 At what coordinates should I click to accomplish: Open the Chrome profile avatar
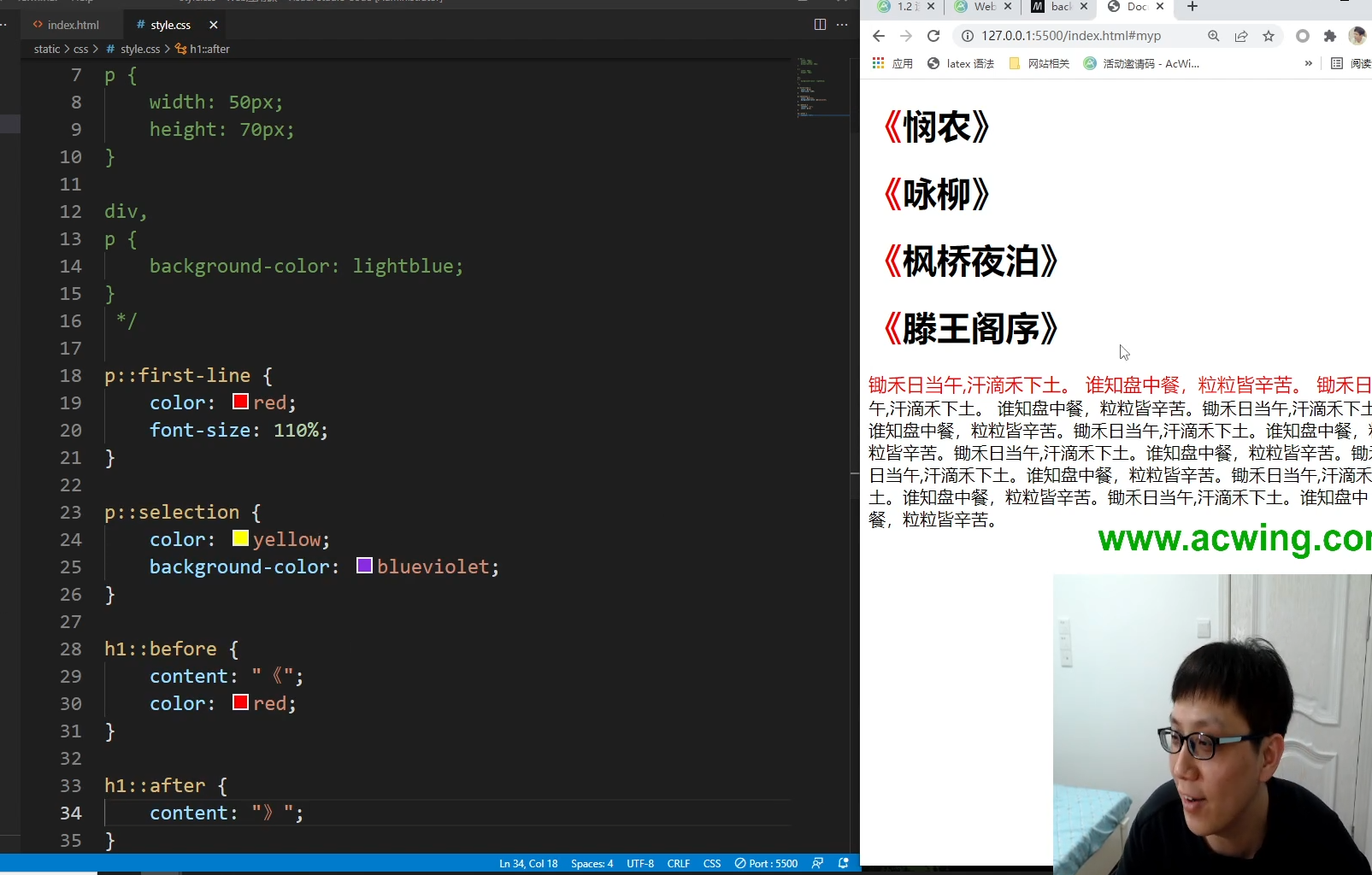coord(1357,36)
